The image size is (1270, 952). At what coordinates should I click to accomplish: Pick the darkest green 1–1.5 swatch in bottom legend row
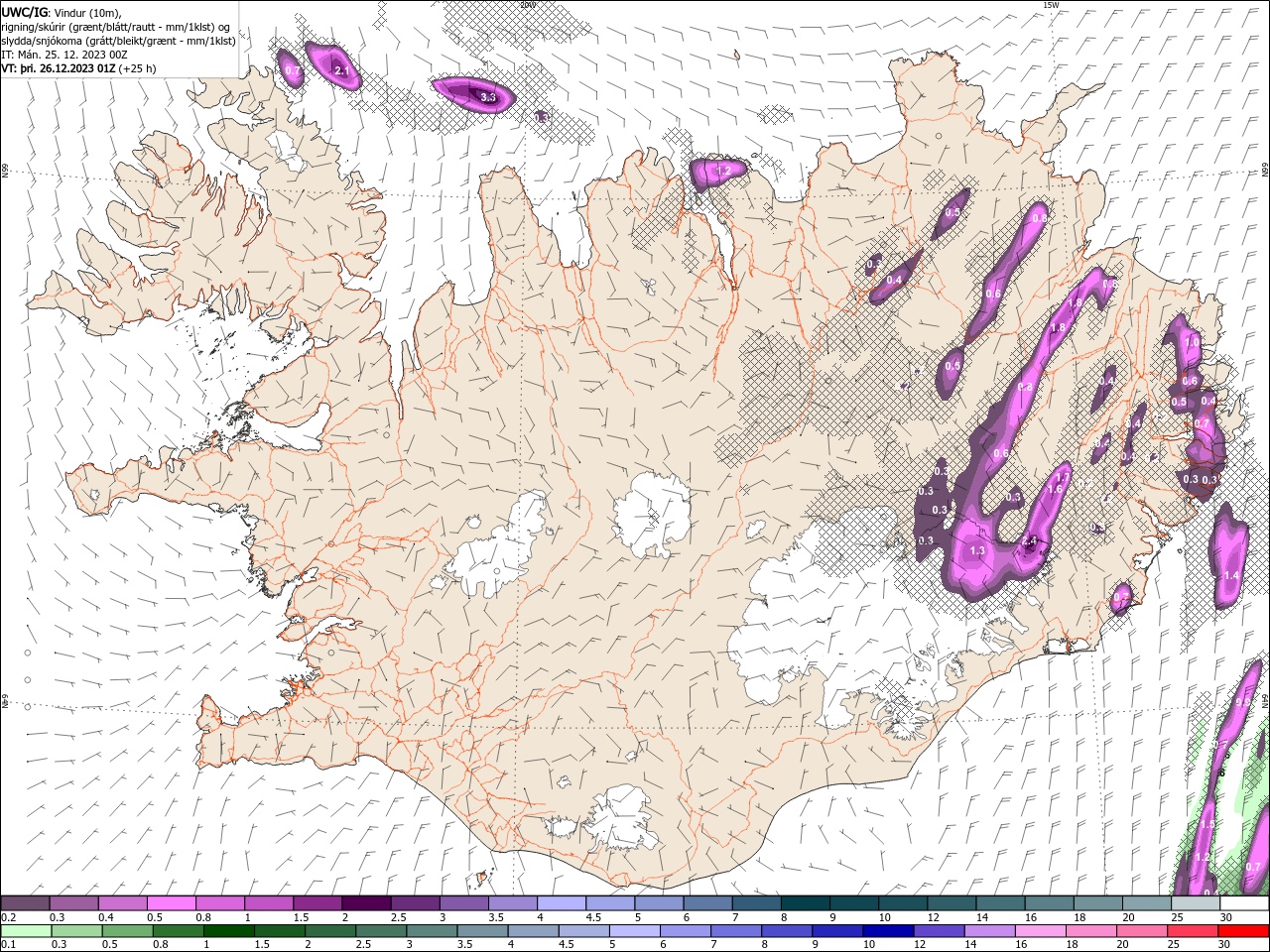[228, 931]
